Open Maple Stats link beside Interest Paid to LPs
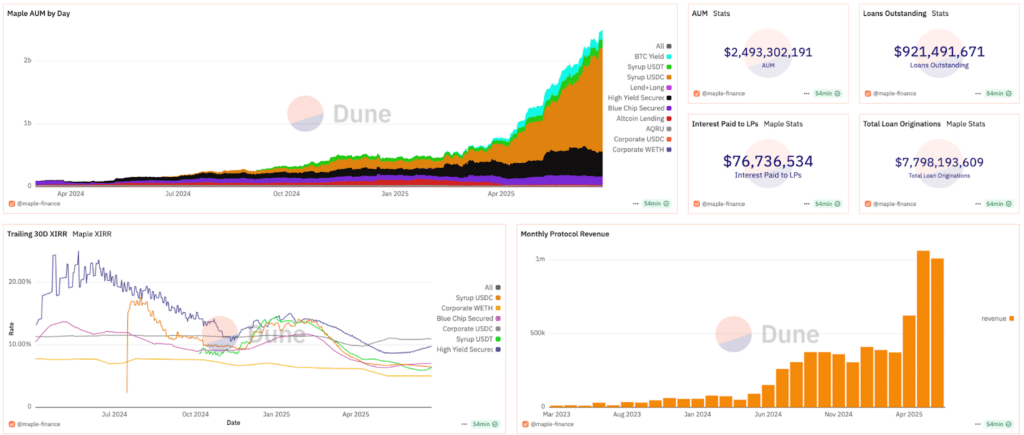 (784, 123)
